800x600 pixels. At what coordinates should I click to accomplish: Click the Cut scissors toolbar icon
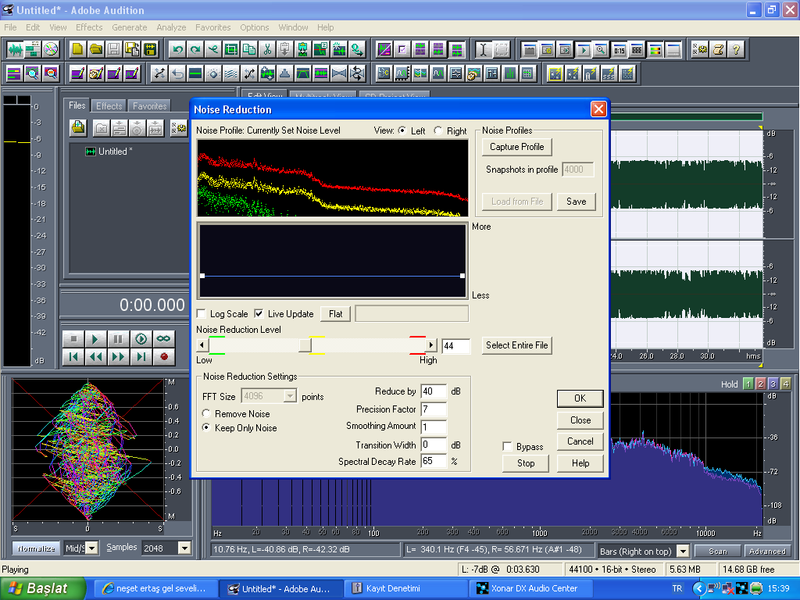(x=267, y=49)
